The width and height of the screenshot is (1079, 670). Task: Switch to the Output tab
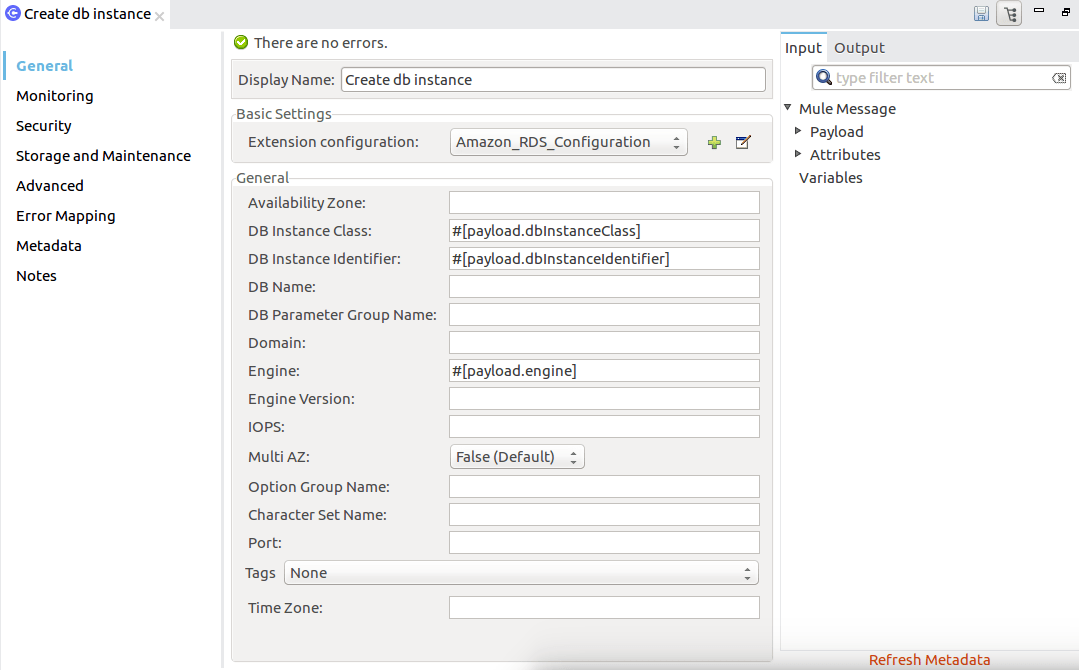click(x=858, y=47)
